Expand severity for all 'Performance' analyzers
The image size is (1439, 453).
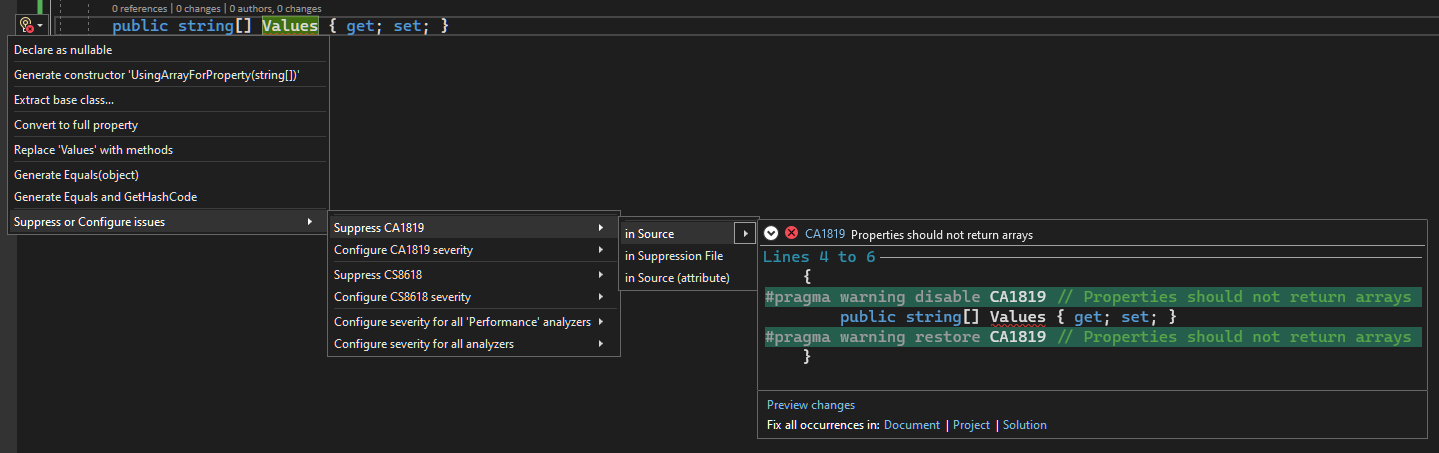tap(474, 322)
